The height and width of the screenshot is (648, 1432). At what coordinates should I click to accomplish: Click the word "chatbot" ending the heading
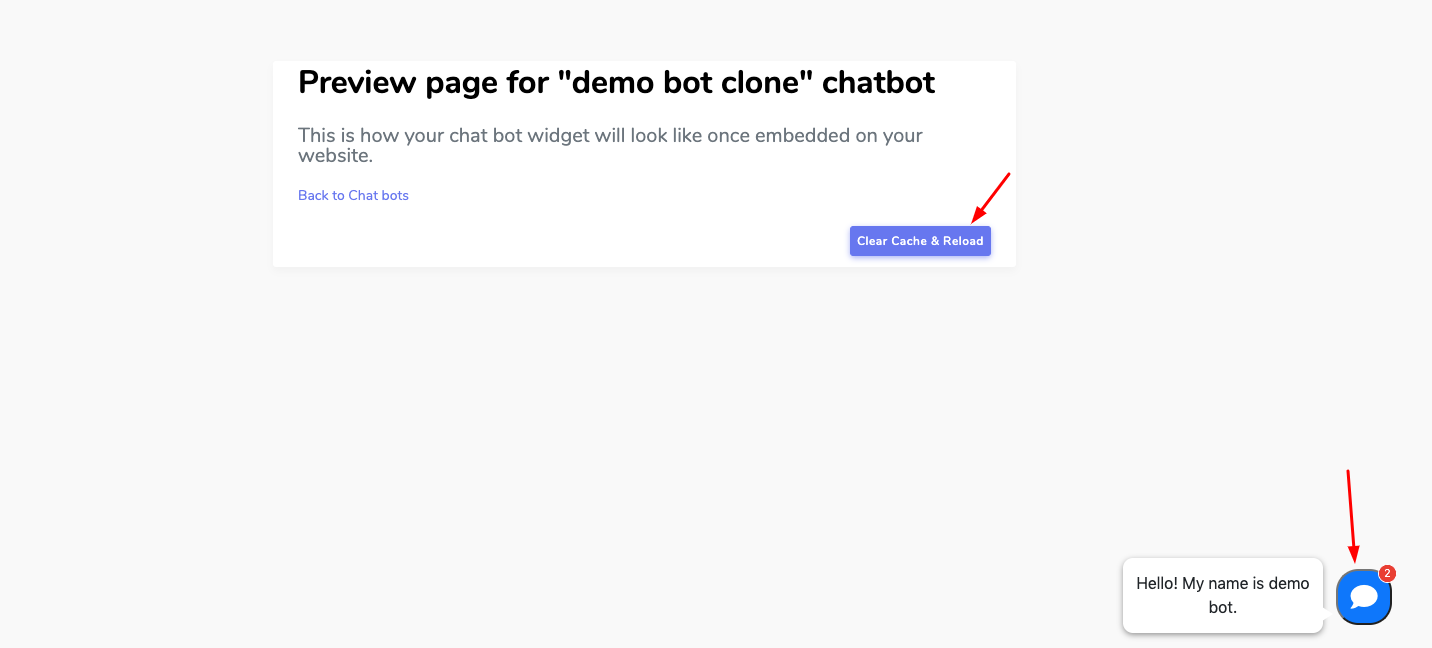coord(878,82)
